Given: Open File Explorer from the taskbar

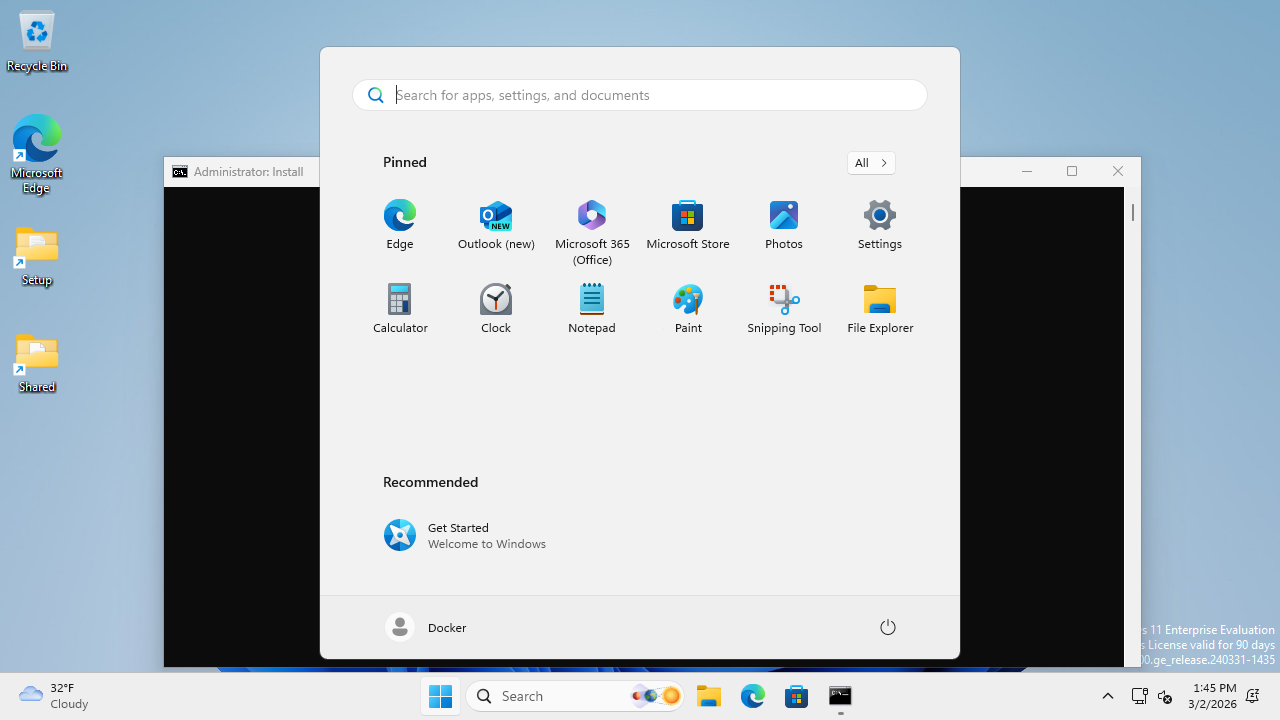Looking at the screenshot, I should tap(709, 695).
